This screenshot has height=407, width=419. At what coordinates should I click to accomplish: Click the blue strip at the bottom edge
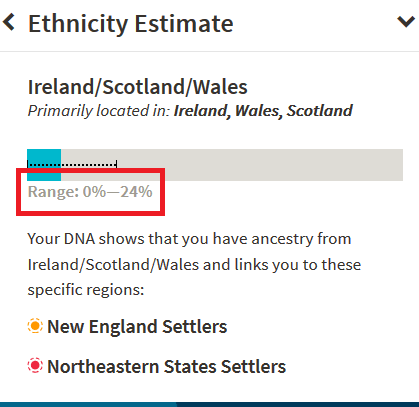209,405
